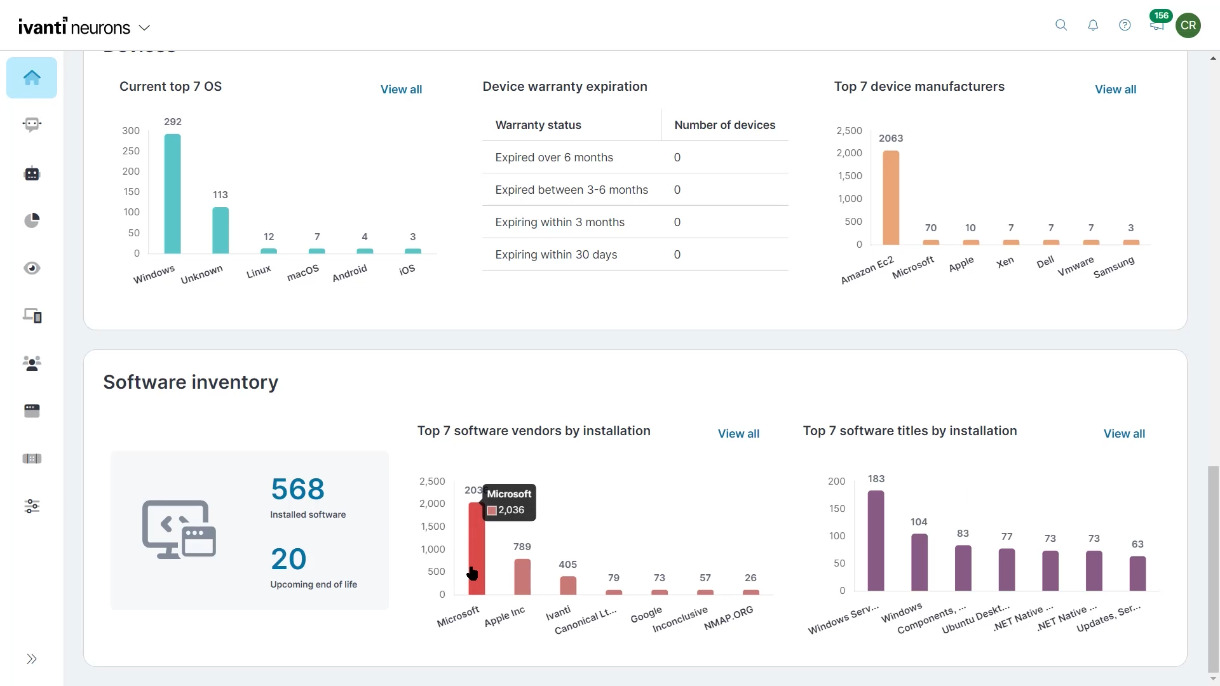Click the eye icon in the sidebar
The image size is (1220, 686).
32,268
